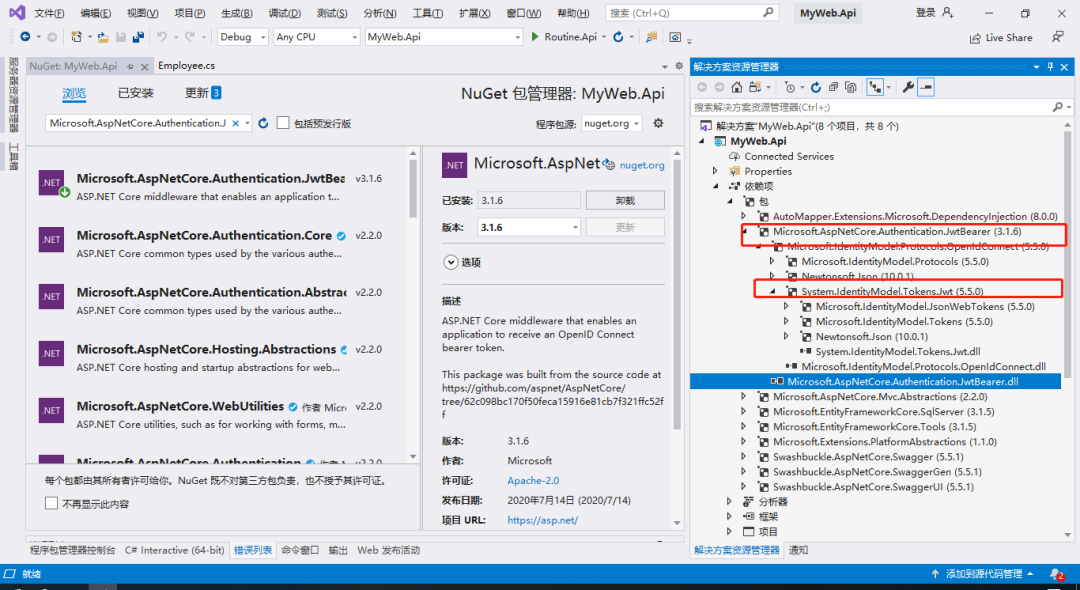Click the New Project toolbar icon

pyautogui.click(x=76, y=37)
